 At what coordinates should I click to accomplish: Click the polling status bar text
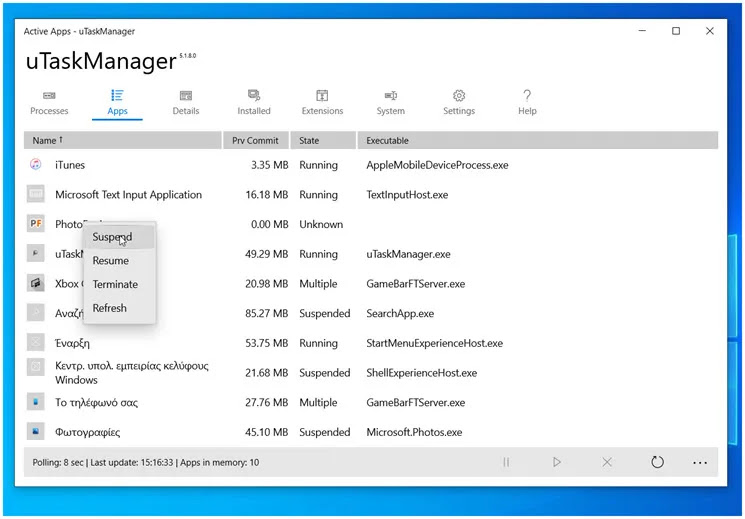click(145, 462)
